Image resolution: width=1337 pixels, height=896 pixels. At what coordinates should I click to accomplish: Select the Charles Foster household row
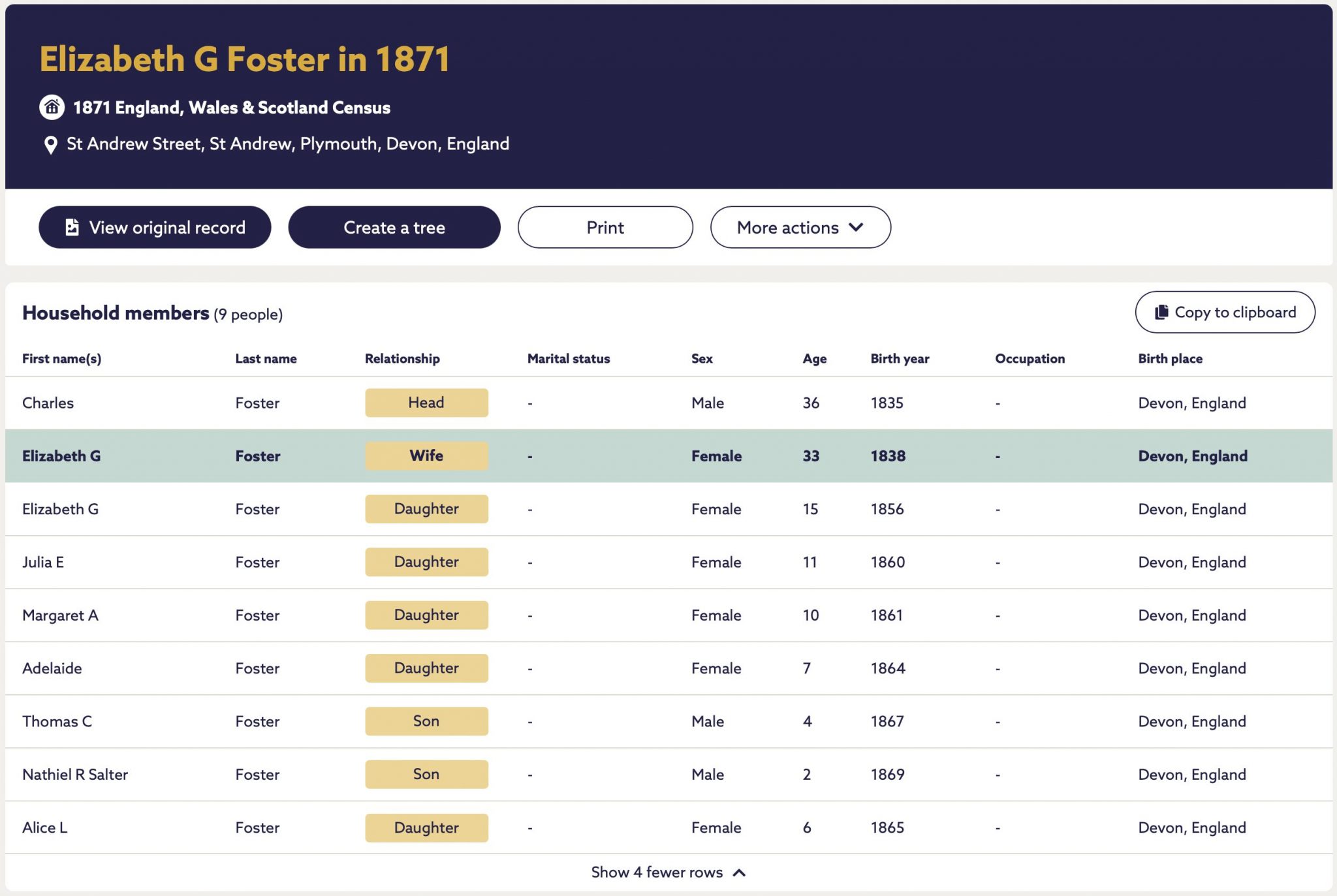pos(668,403)
